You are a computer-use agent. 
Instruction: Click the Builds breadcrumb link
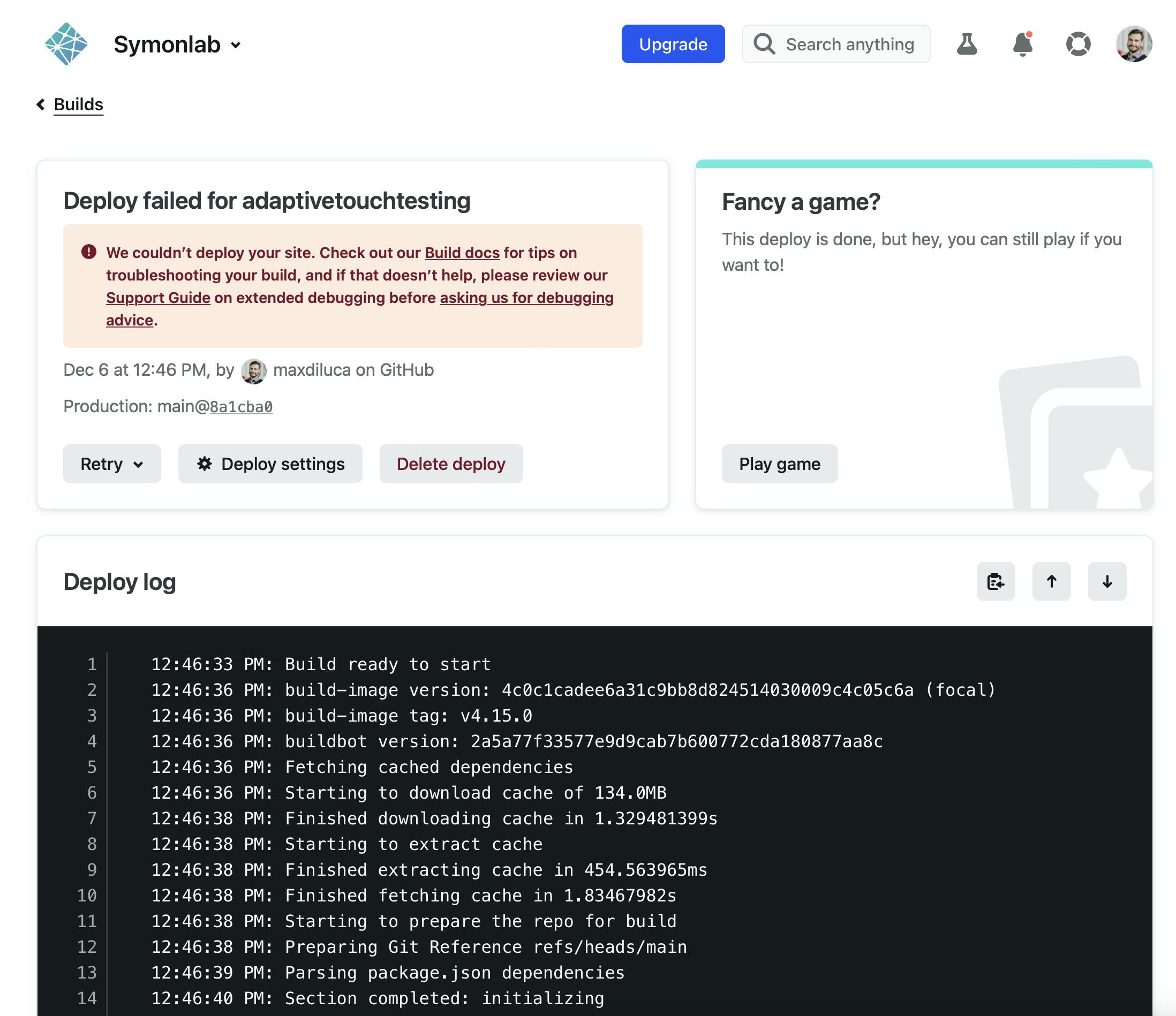click(x=78, y=104)
